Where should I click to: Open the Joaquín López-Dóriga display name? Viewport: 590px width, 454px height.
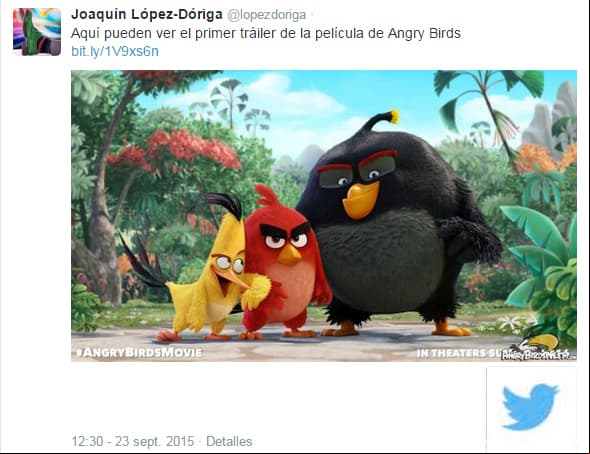(x=147, y=15)
